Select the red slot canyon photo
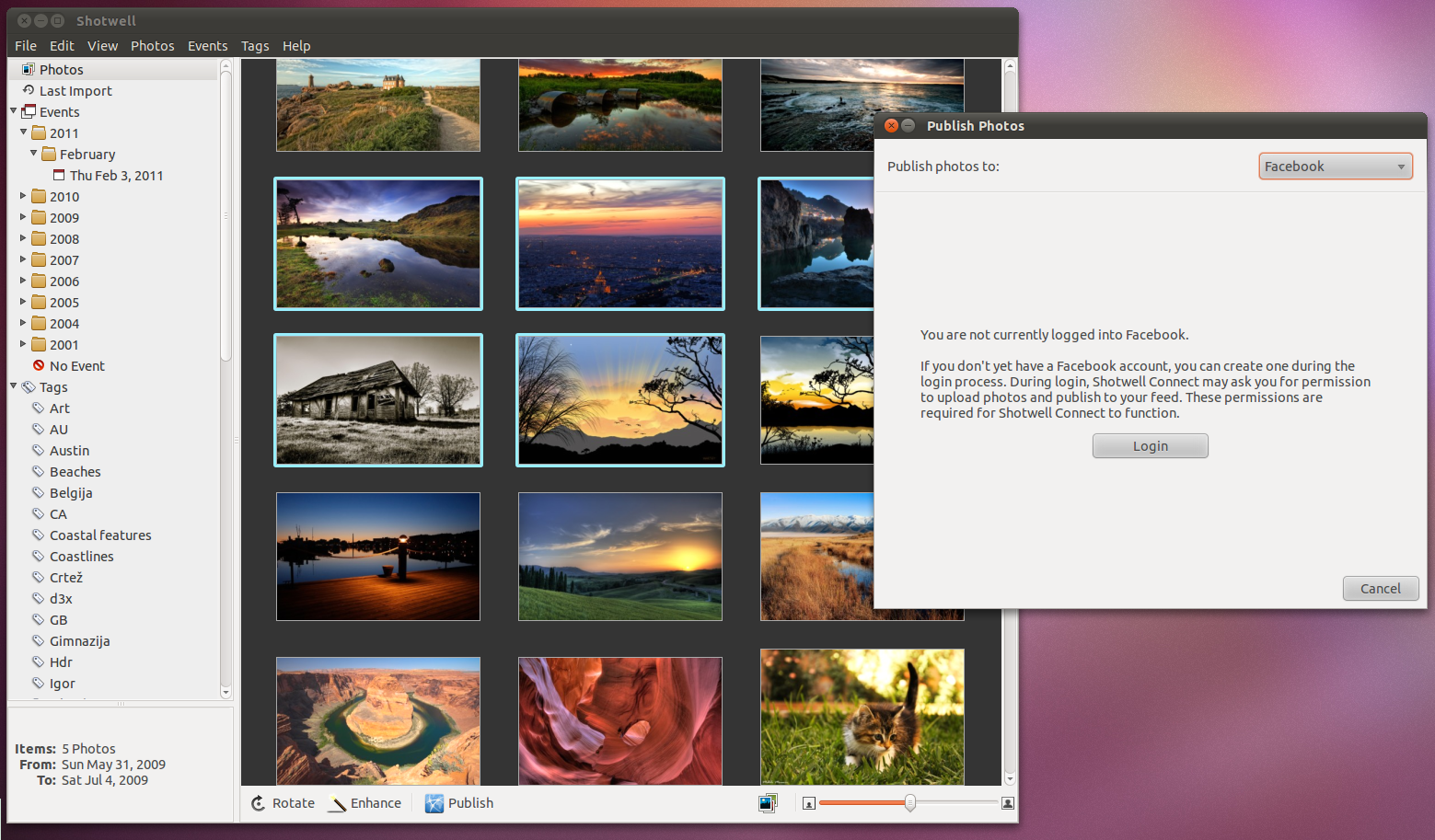 (620, 721)
